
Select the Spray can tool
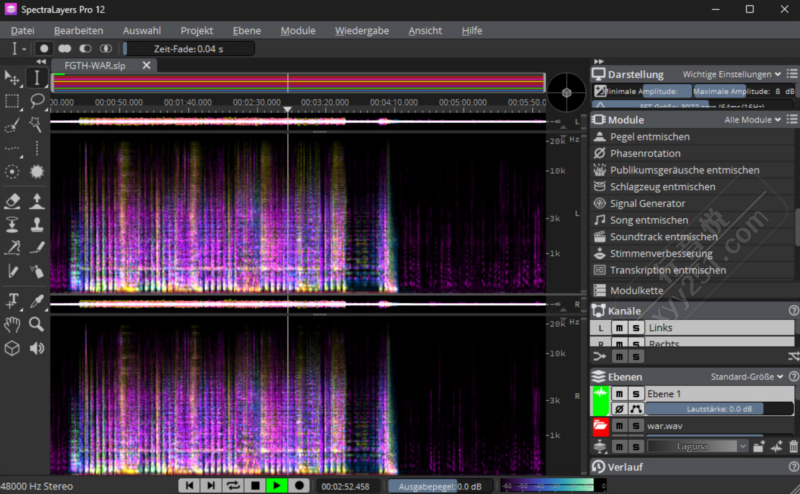37,271
